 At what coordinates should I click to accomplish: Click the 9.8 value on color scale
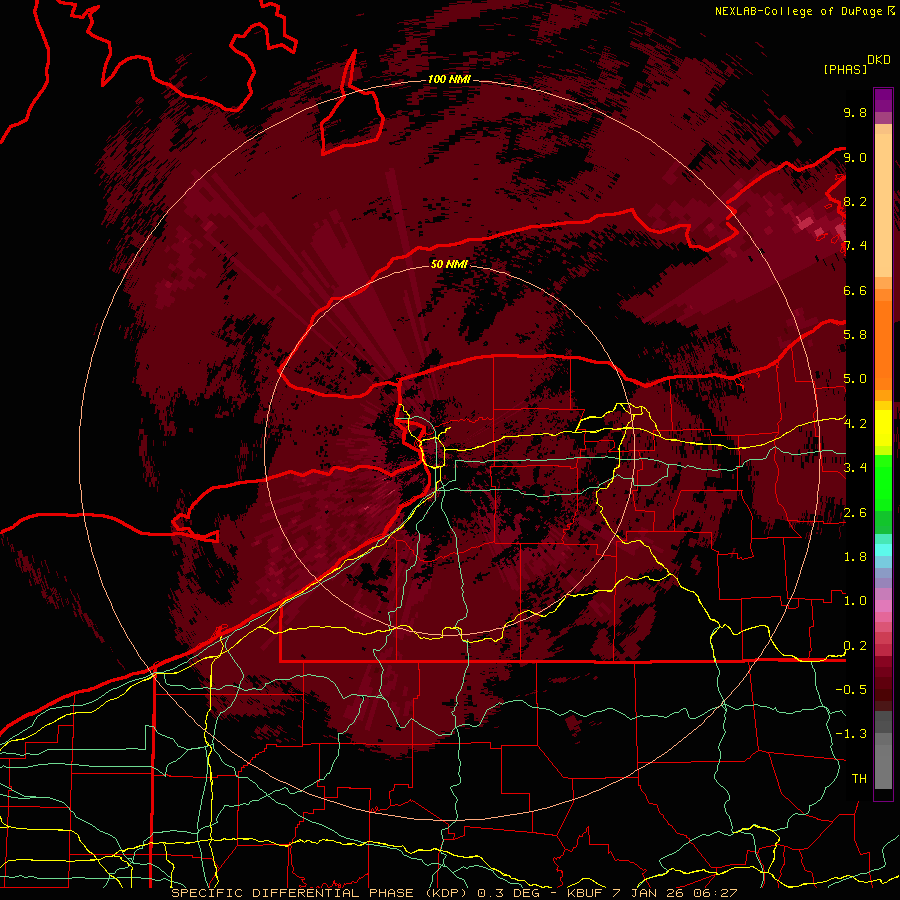855,112
